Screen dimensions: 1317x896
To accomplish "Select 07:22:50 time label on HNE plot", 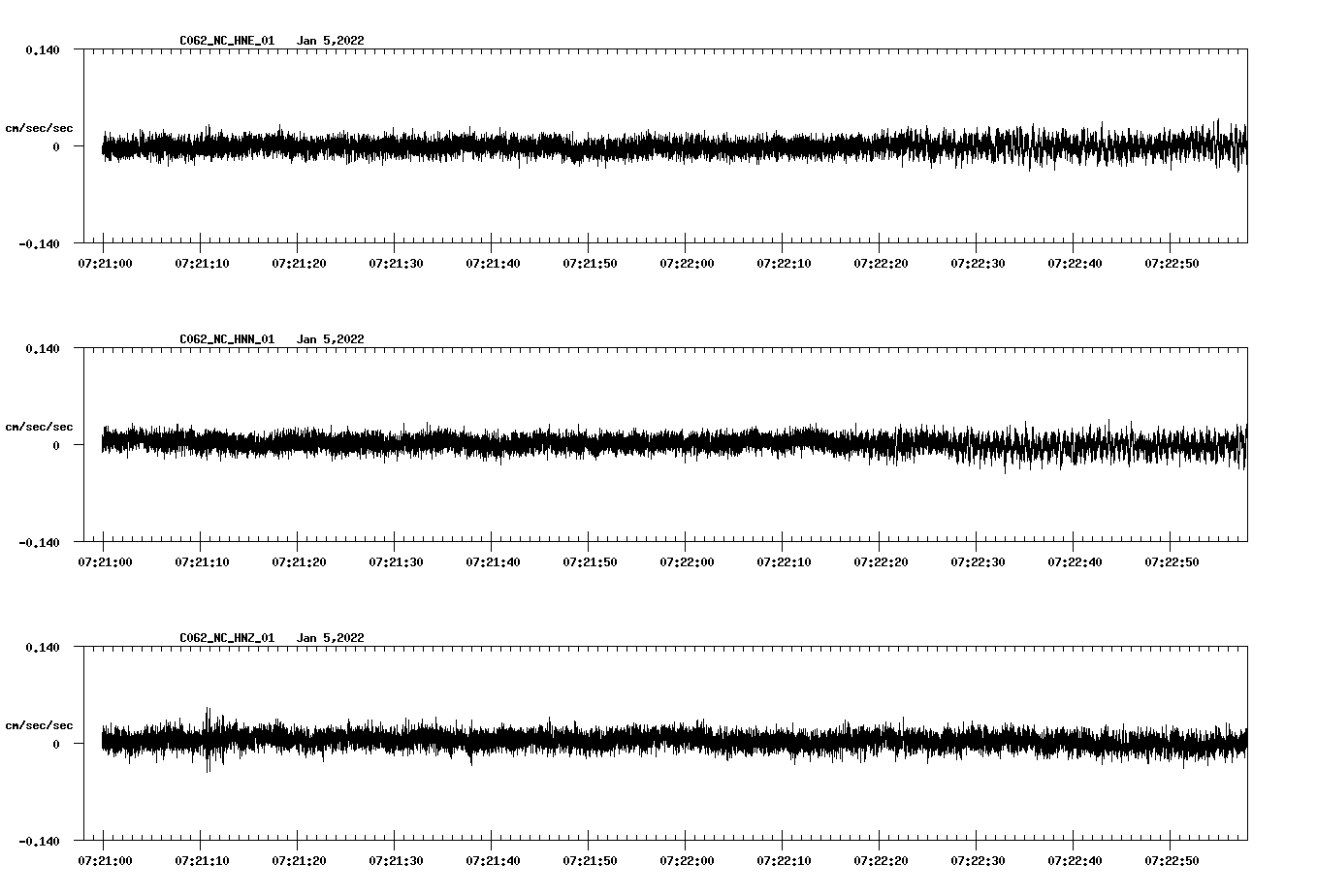I will pyautogui.click(x=1172, y=263).
